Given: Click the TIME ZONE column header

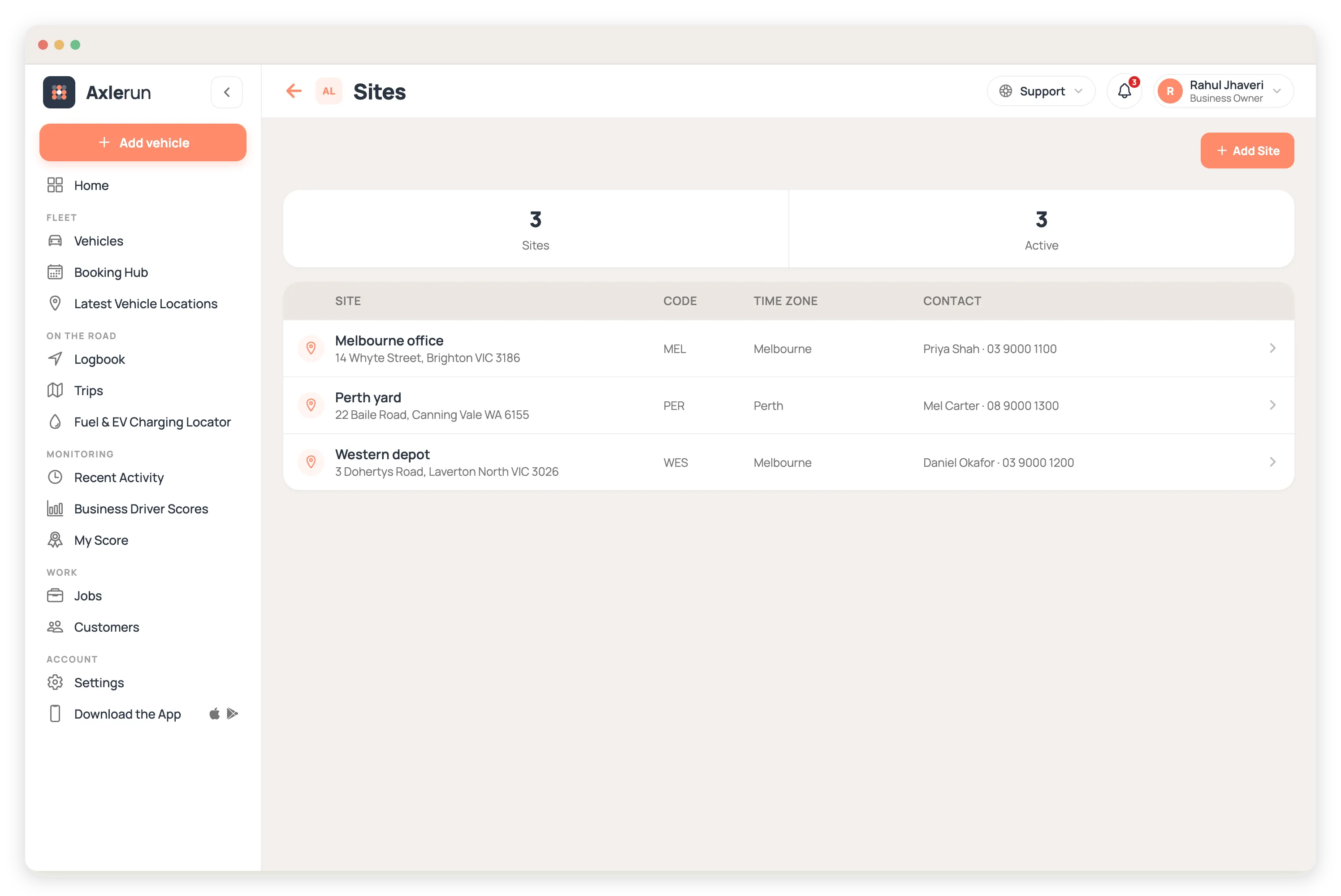Looking at the screenshot, I should 785,301.
